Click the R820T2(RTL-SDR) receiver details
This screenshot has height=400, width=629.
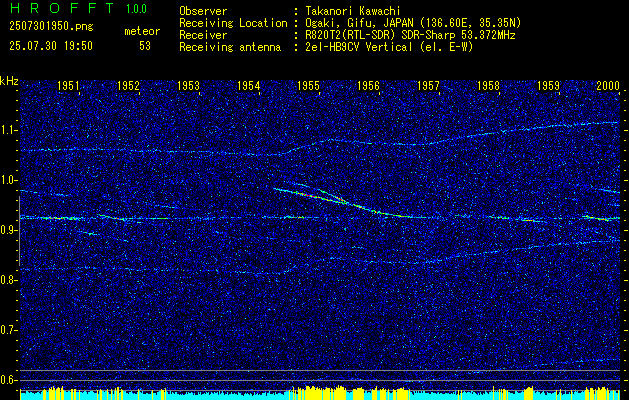[x=410, y=35]
